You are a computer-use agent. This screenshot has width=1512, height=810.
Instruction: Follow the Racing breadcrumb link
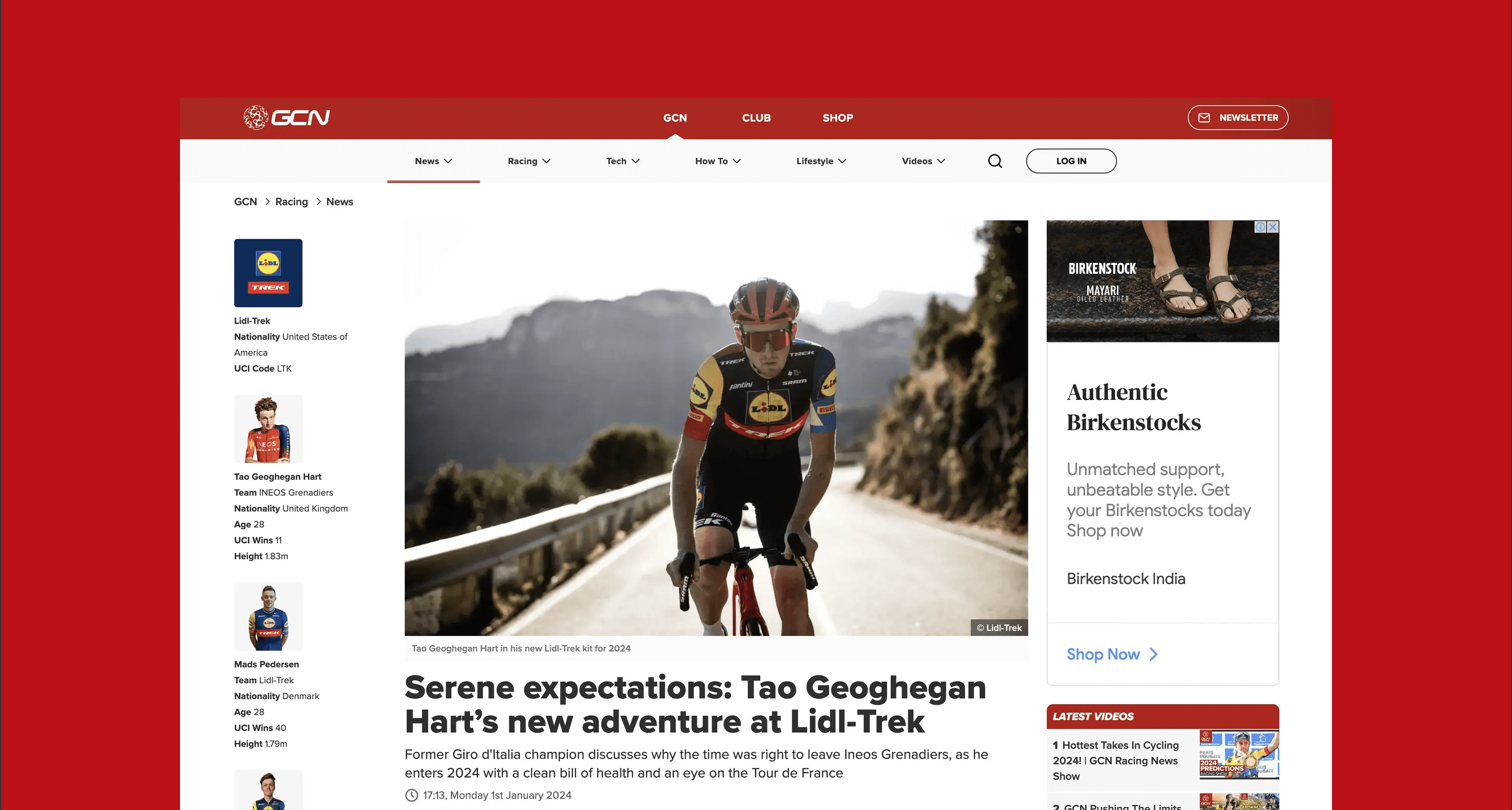[291, 202]
